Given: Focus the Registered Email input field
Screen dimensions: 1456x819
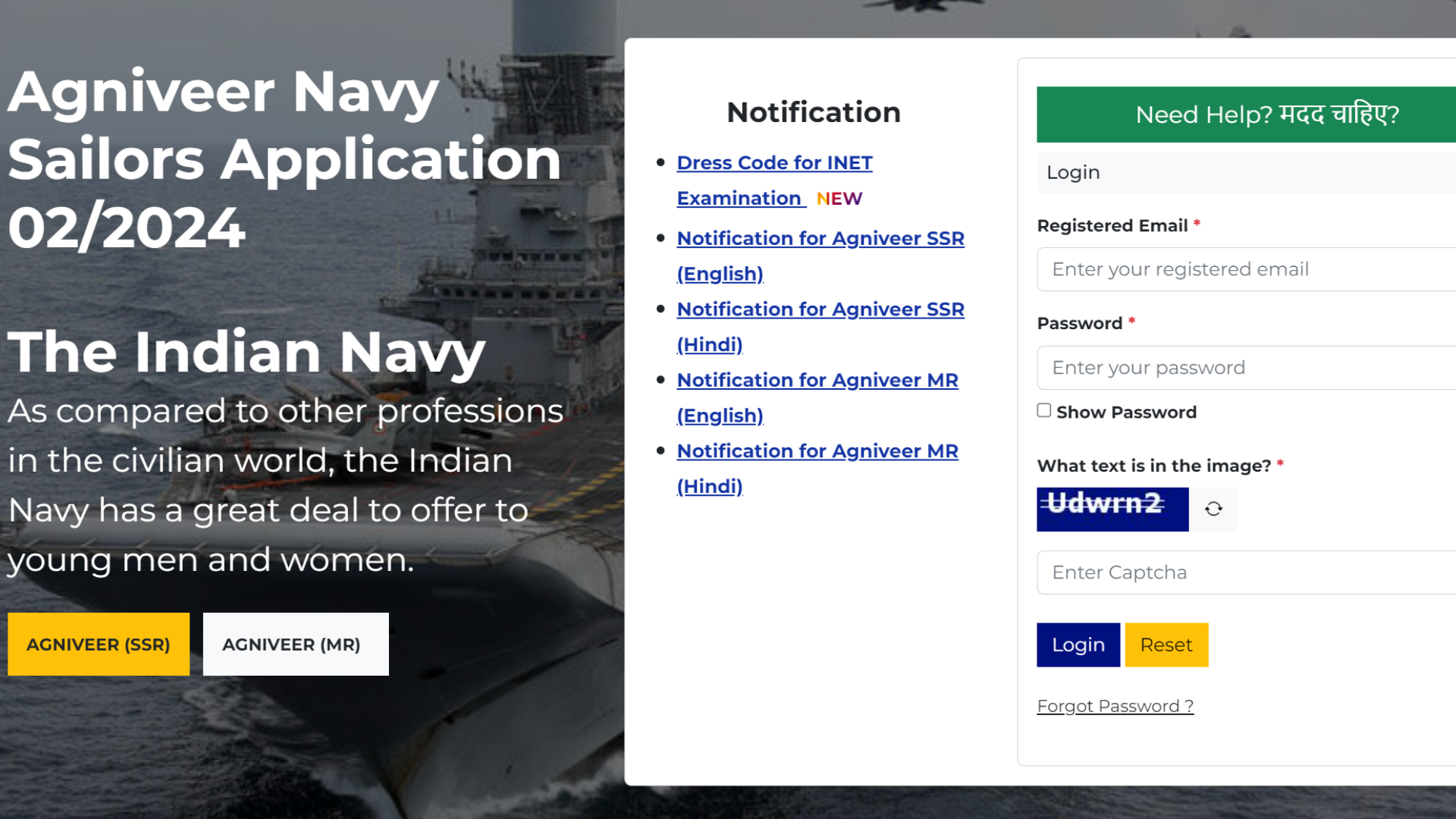Looking at the screenshot, I should pyautogui.click(x=1247, y=269).
